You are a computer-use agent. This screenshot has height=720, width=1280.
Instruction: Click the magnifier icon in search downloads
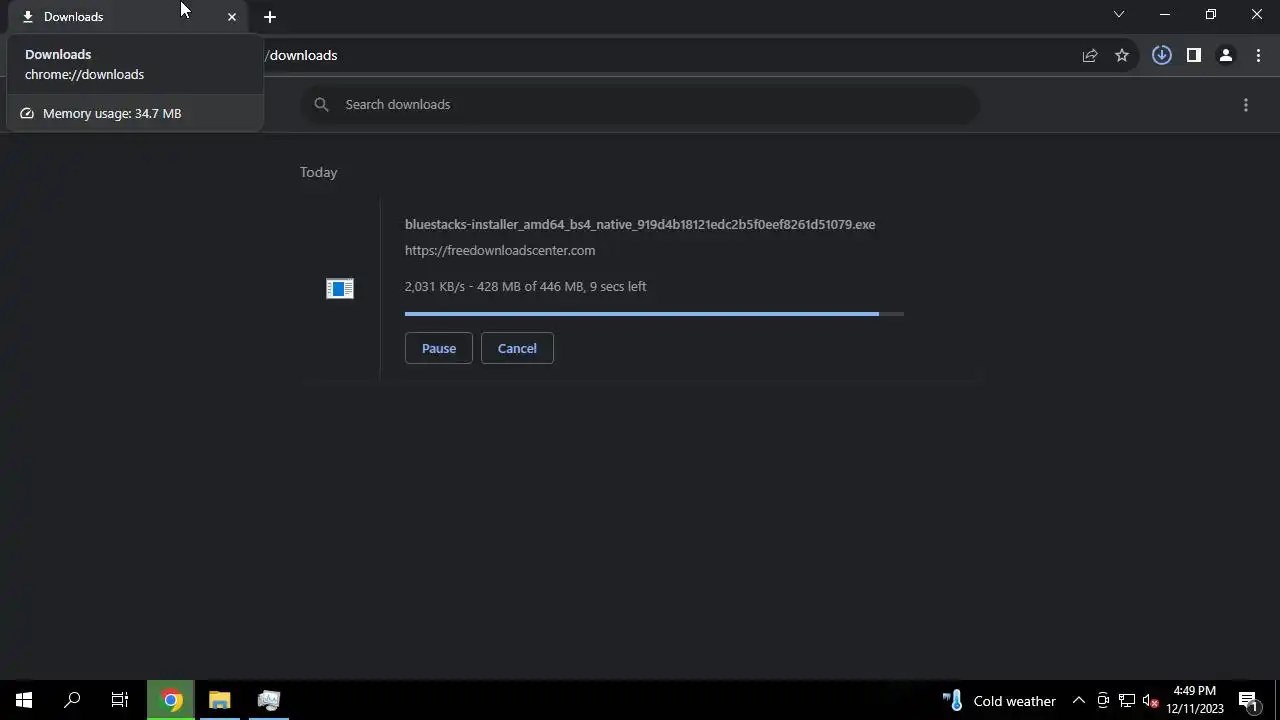pos(321,104)
